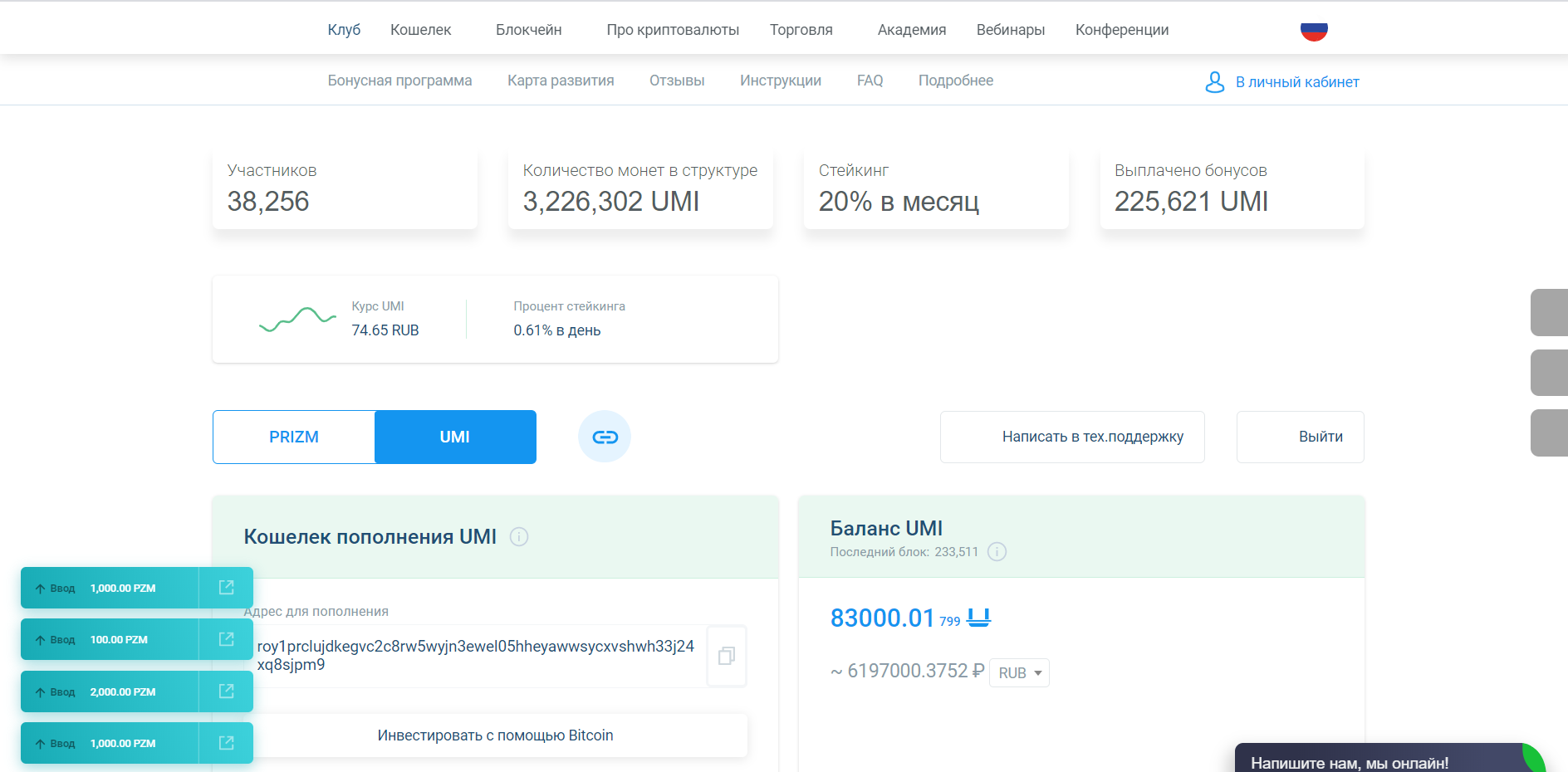
Task: Switch to the PRIZM tab
Action: coord(294,437)
